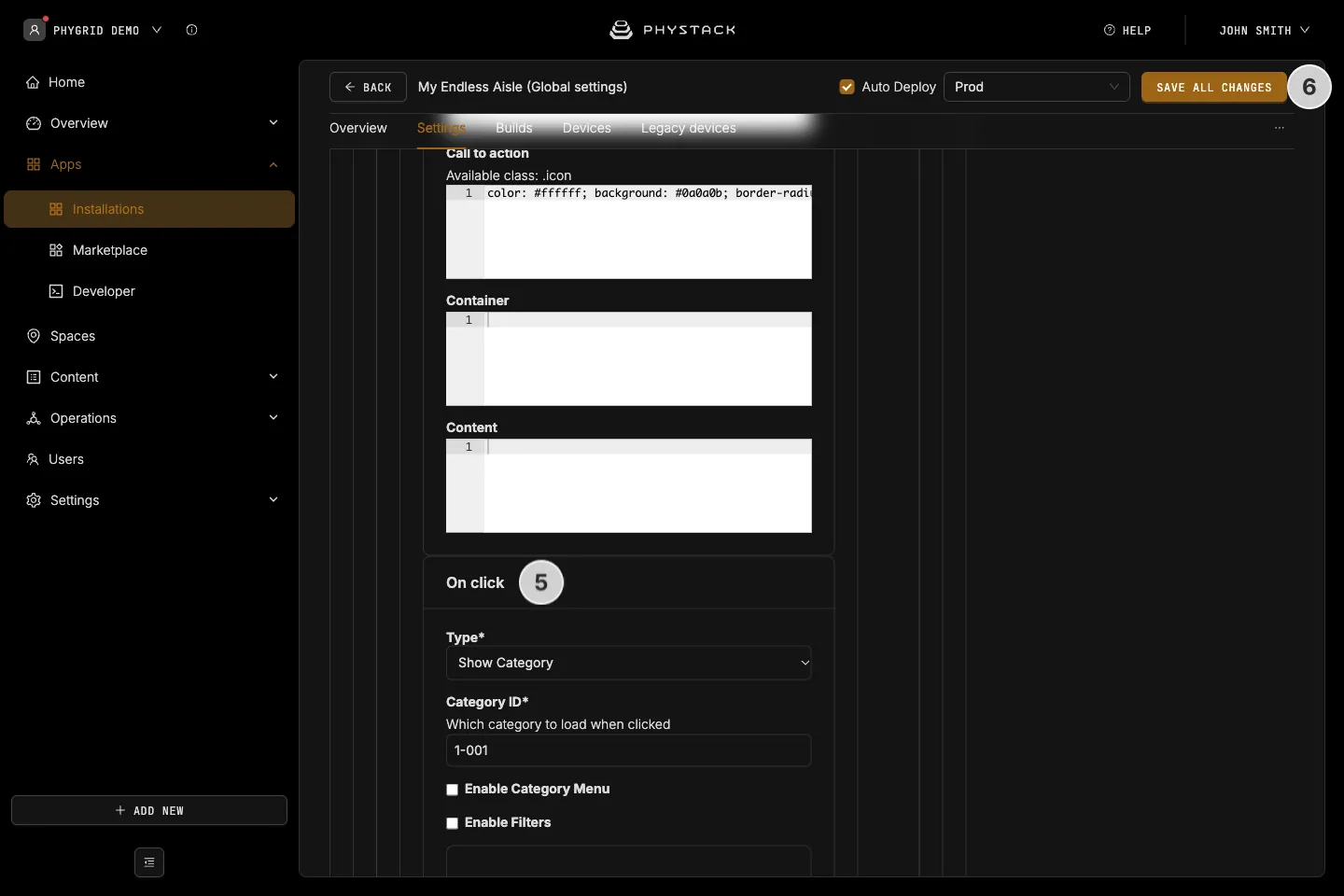Click the Phystack logo in header

672,30
